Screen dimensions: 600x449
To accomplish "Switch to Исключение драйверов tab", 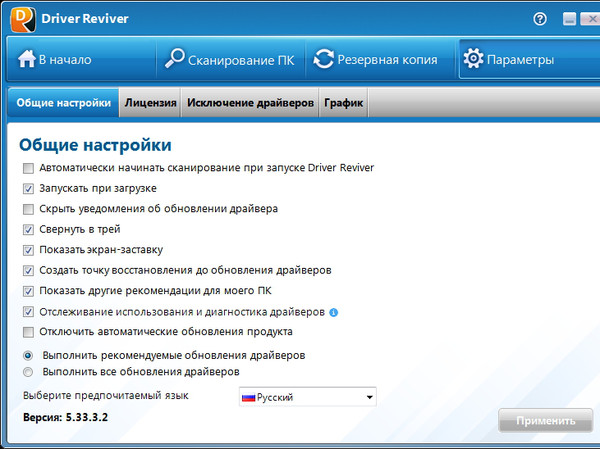I will pyautogui.click(x=250, y=103).
